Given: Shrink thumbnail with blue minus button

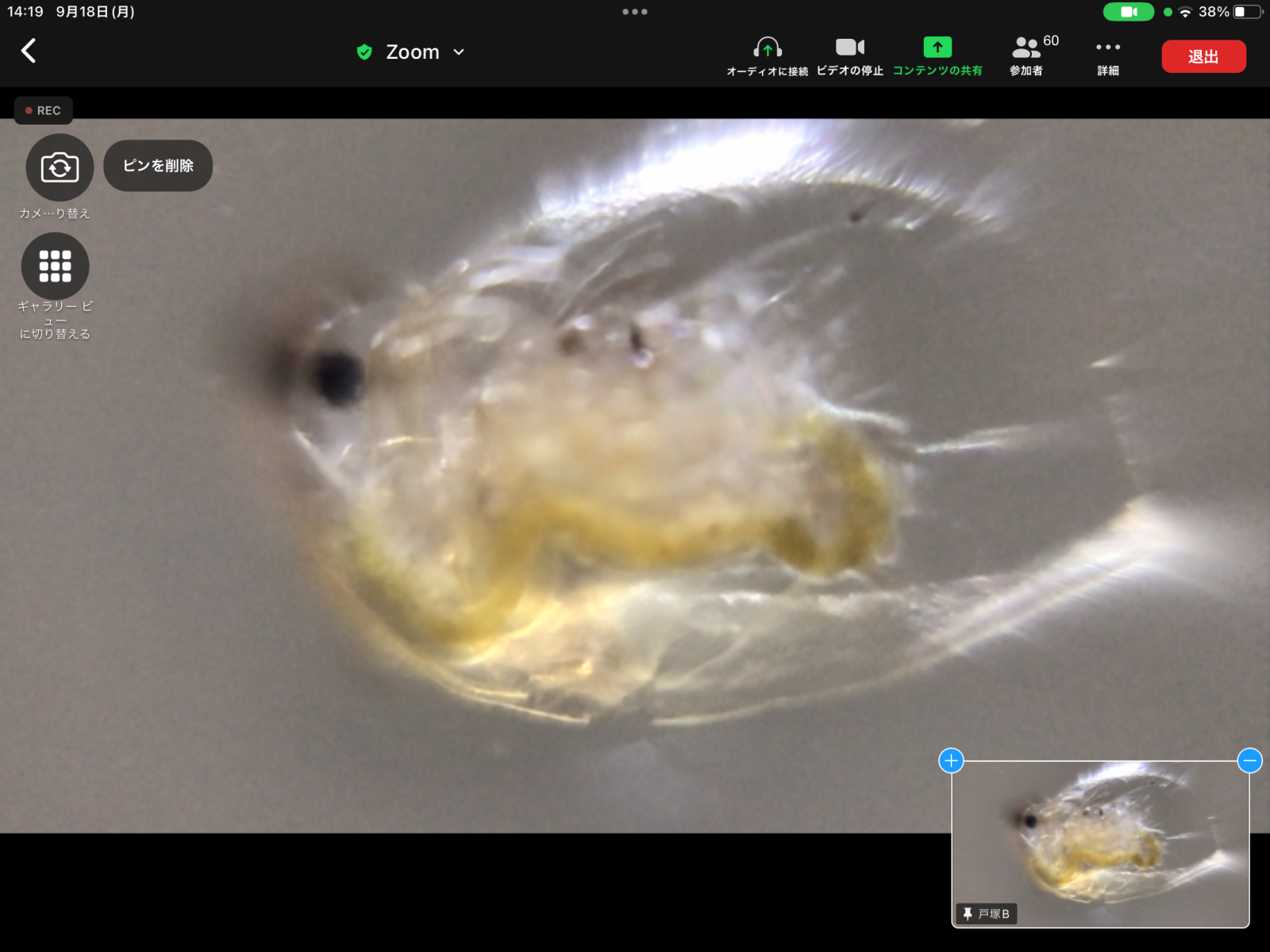Looking at the screenshot, I should click(1249, 761).
